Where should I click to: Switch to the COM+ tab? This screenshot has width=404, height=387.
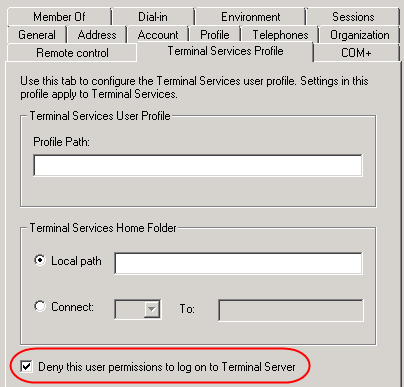tap(356, 53)
